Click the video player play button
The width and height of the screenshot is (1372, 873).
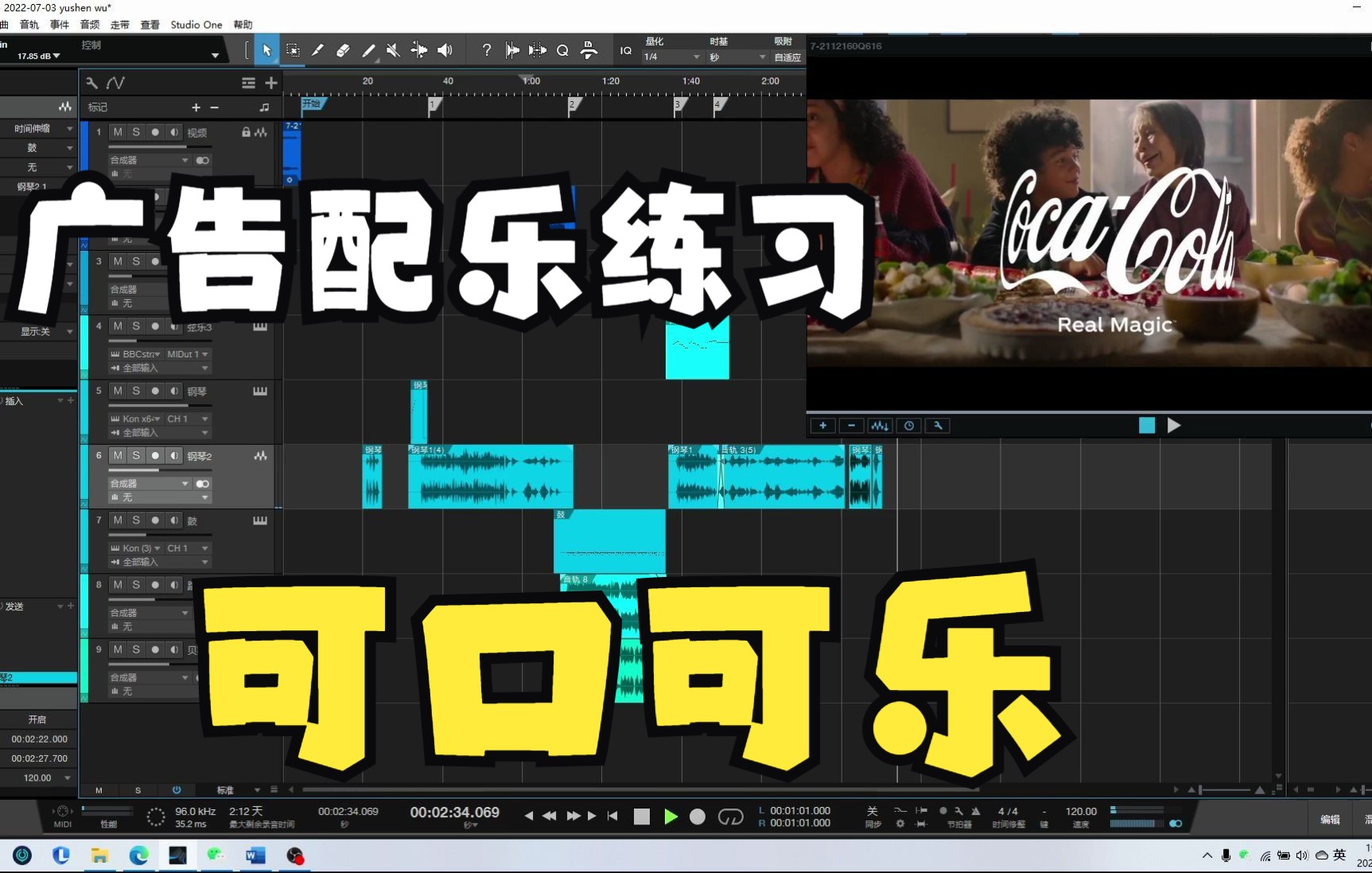[1174, 426]
